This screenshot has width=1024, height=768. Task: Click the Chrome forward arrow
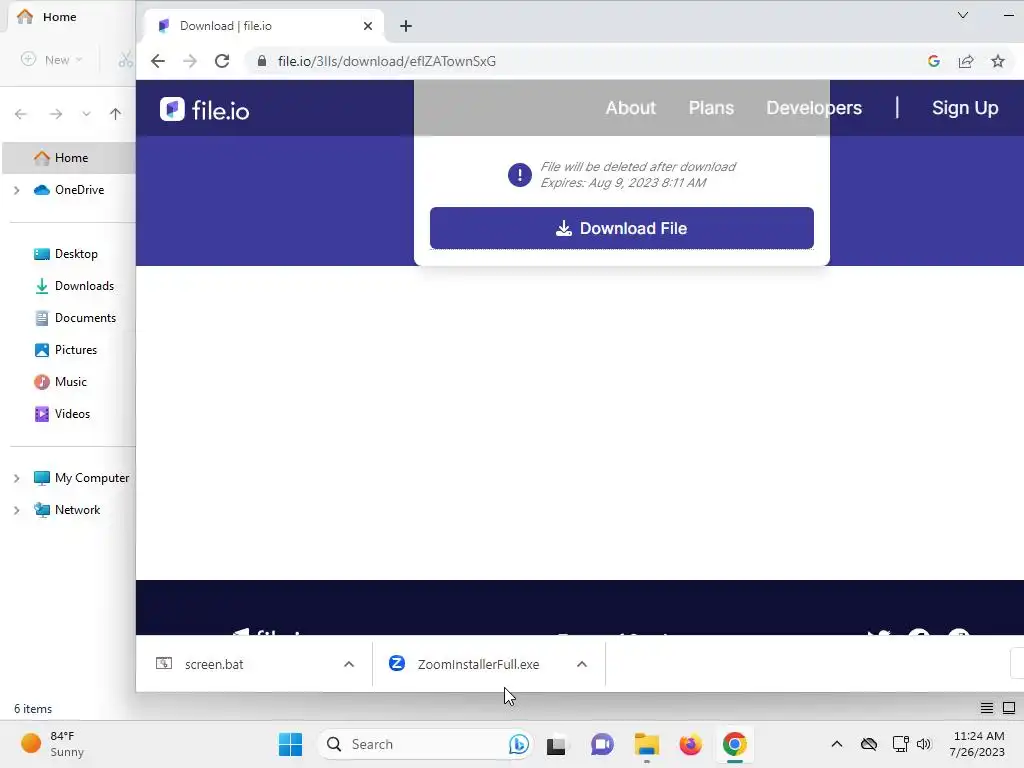190,61
